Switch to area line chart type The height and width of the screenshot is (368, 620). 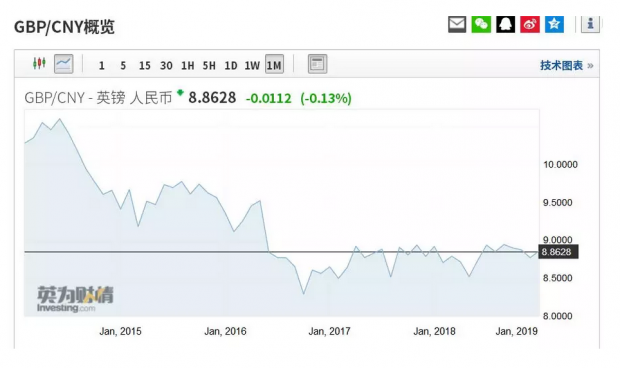tap(64, 64)
